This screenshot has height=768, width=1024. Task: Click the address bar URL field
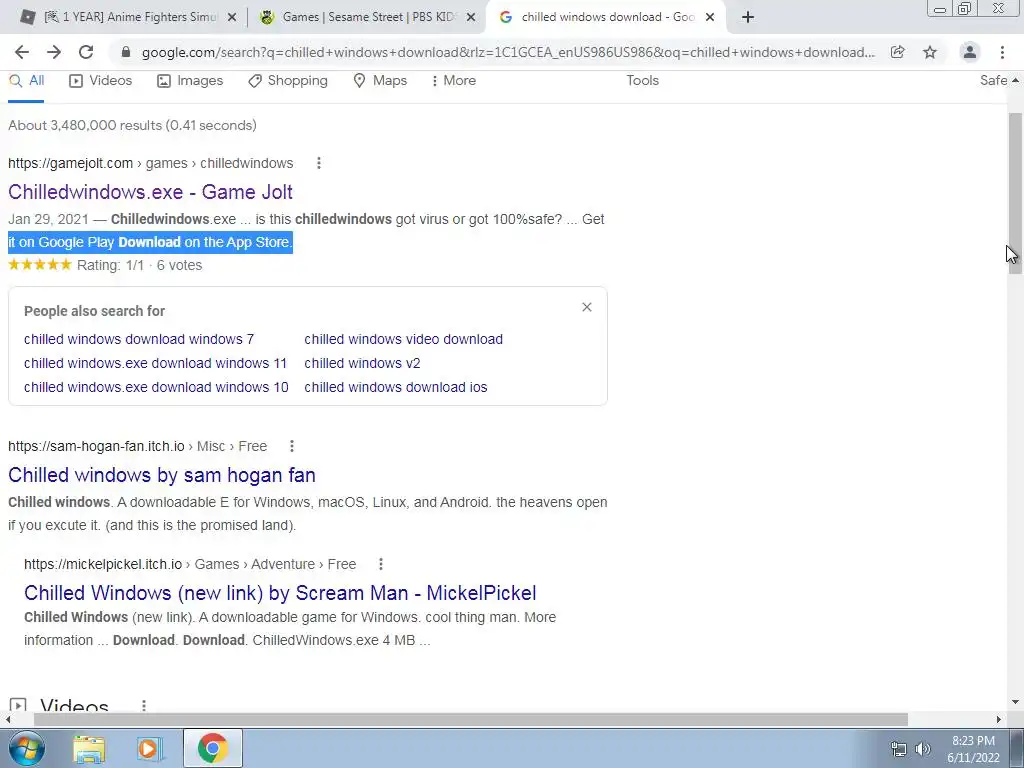point(508,52)
